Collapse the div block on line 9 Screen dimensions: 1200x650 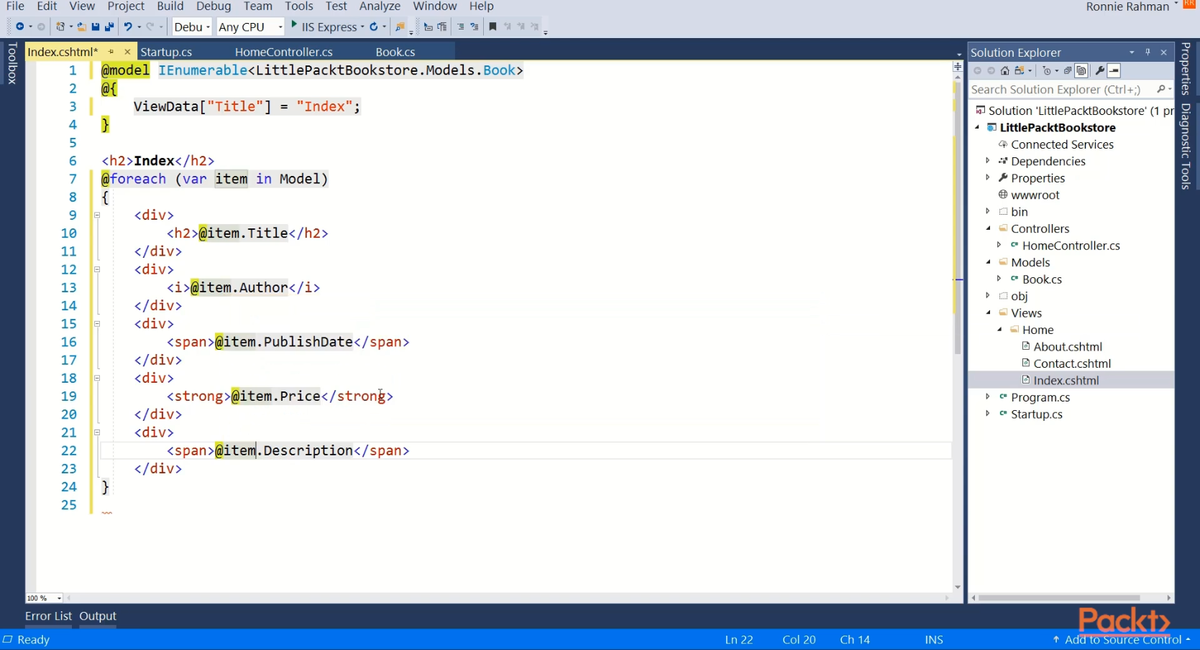pyautogui.click(x=97, y=215)
